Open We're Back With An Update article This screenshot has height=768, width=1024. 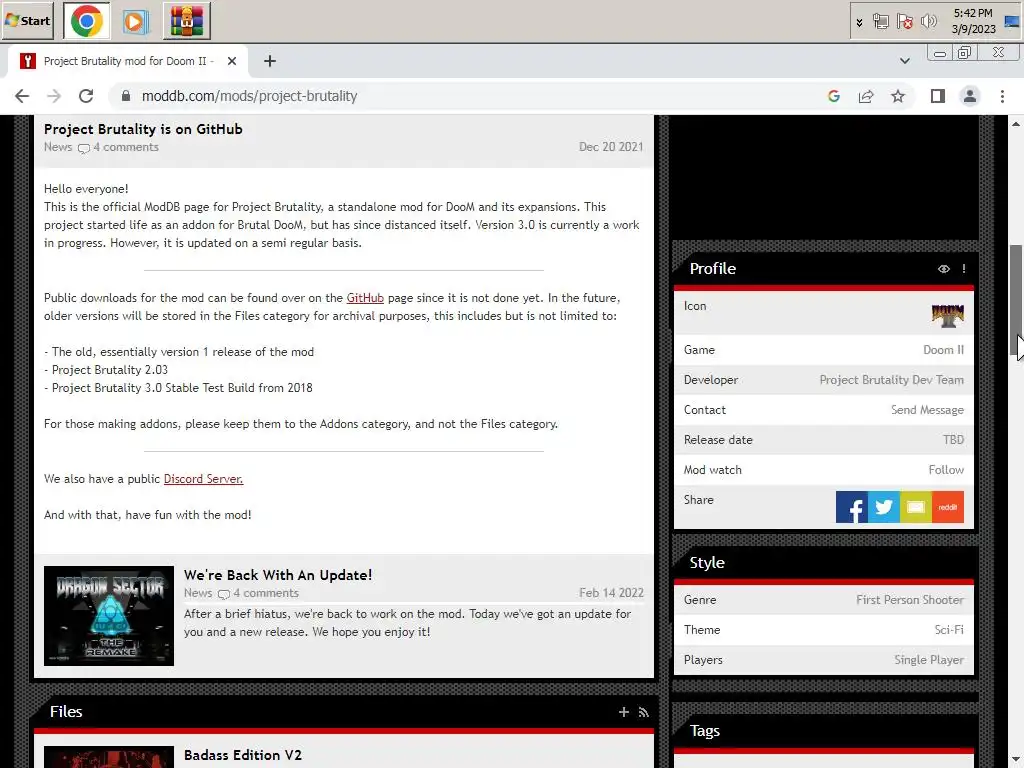(x=278, y=575)
